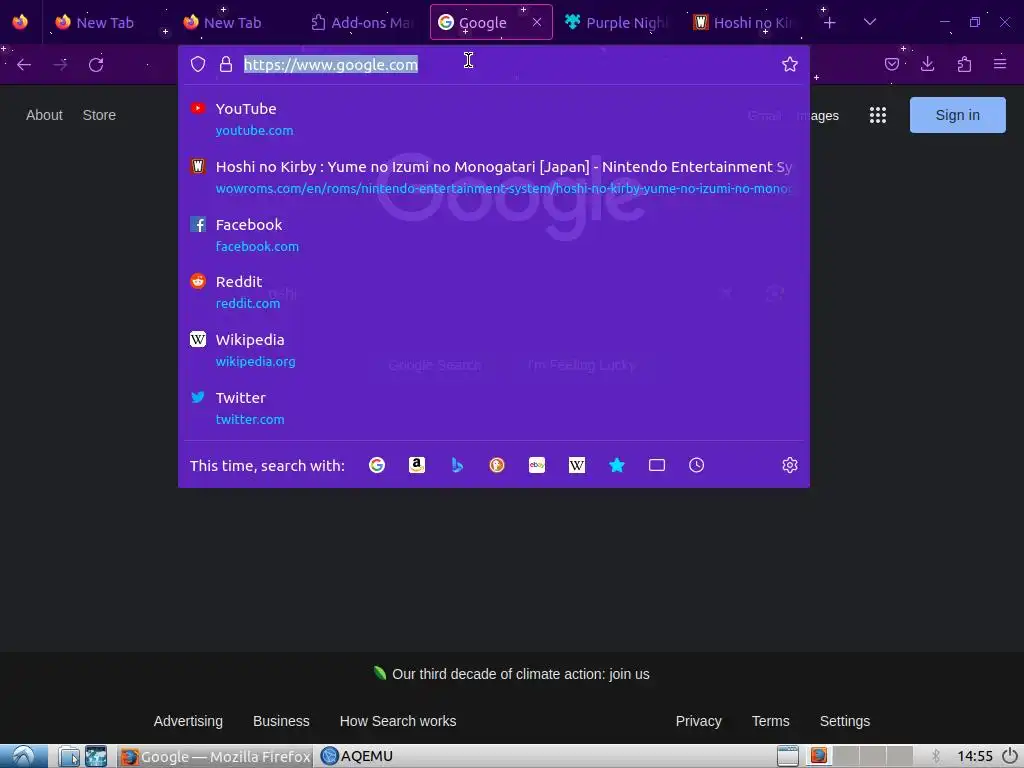This screenshot has height=768, width=1024.
Task: Bookmark this page with the star
Action: click(790, 64)
